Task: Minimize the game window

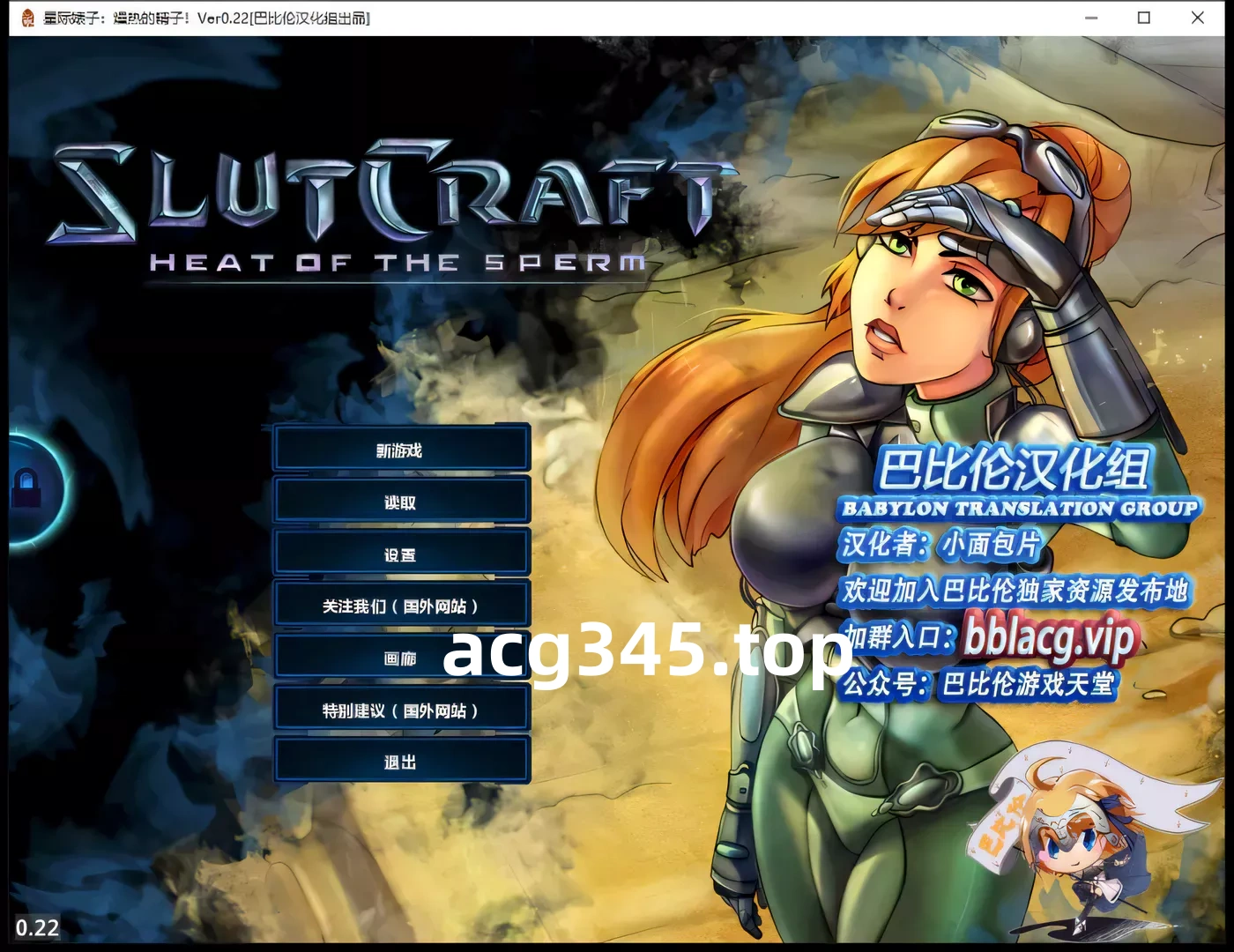Action: click(x=1091, y=18)
